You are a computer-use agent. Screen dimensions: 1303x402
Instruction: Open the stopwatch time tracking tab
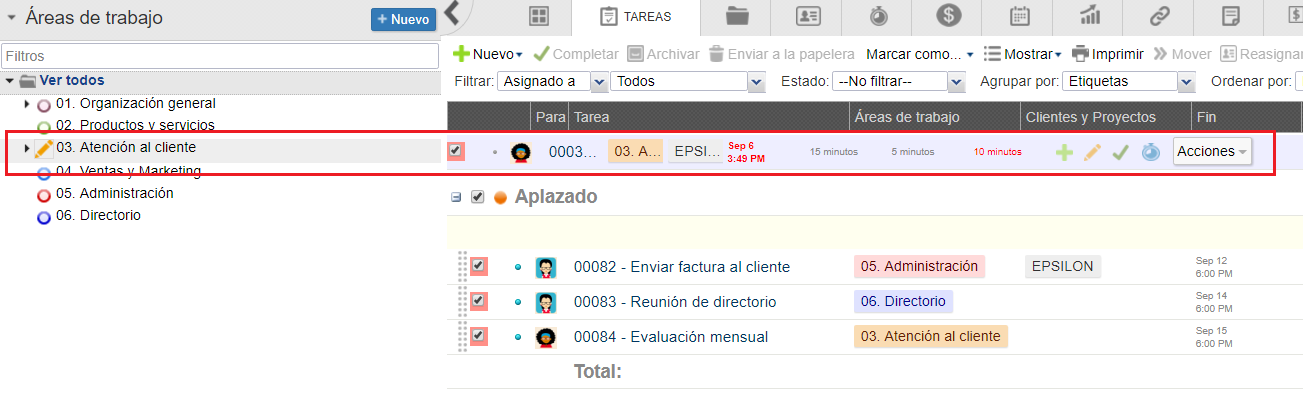pyautogui.click(x=878, y=16)
